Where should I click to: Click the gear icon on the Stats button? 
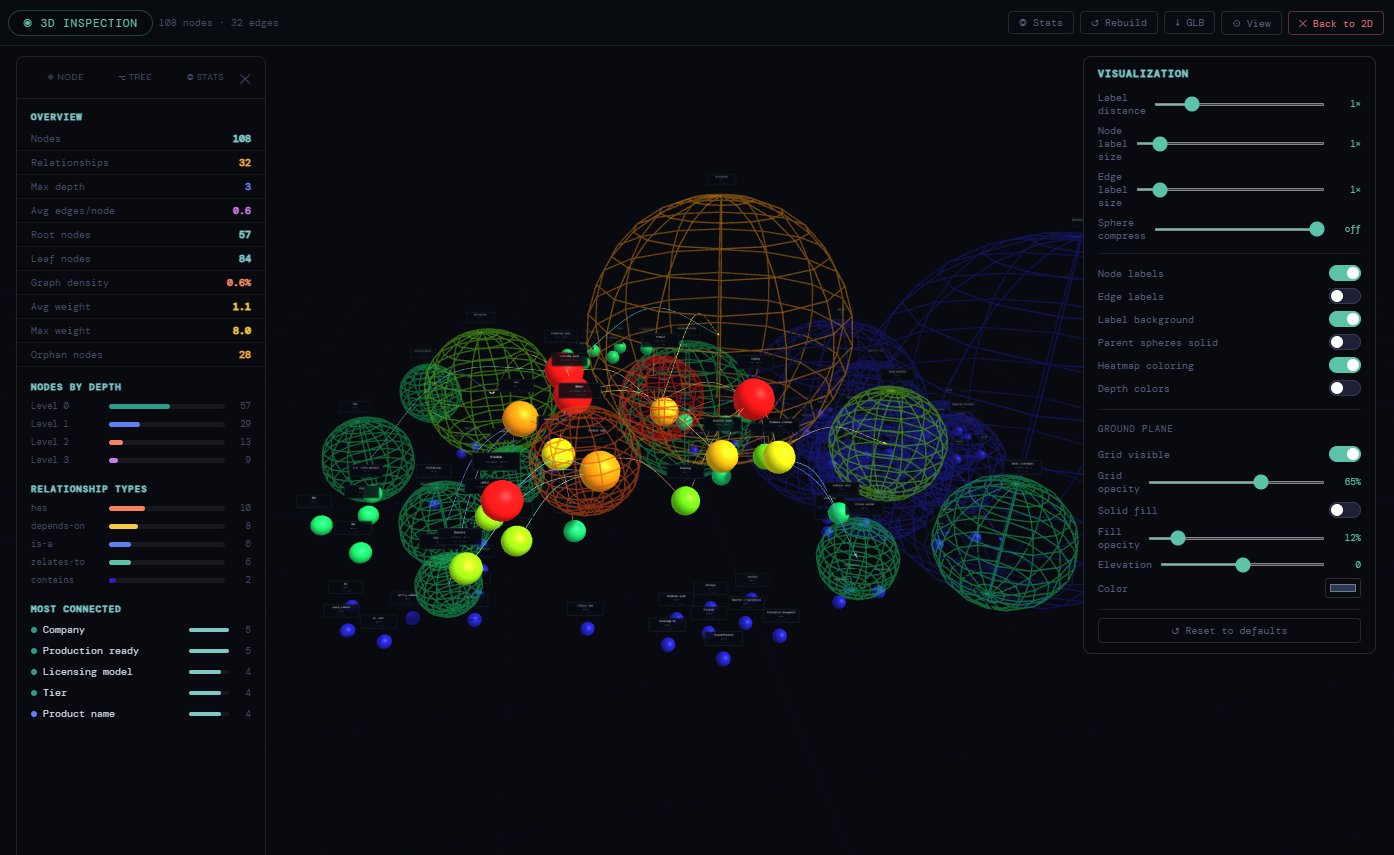(1025, 22)
